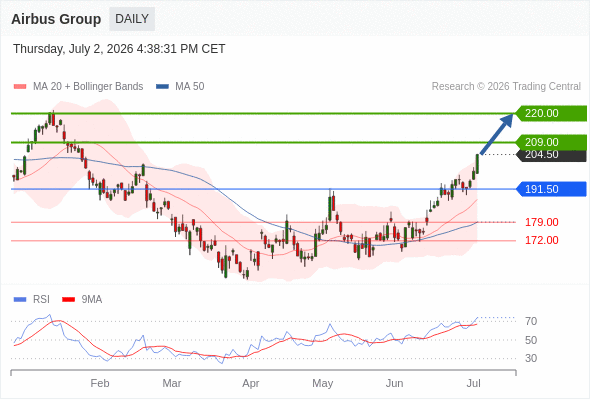Click the Apr axis label
Viewport: 590px width, 400px height.
(x=251, y=383)
